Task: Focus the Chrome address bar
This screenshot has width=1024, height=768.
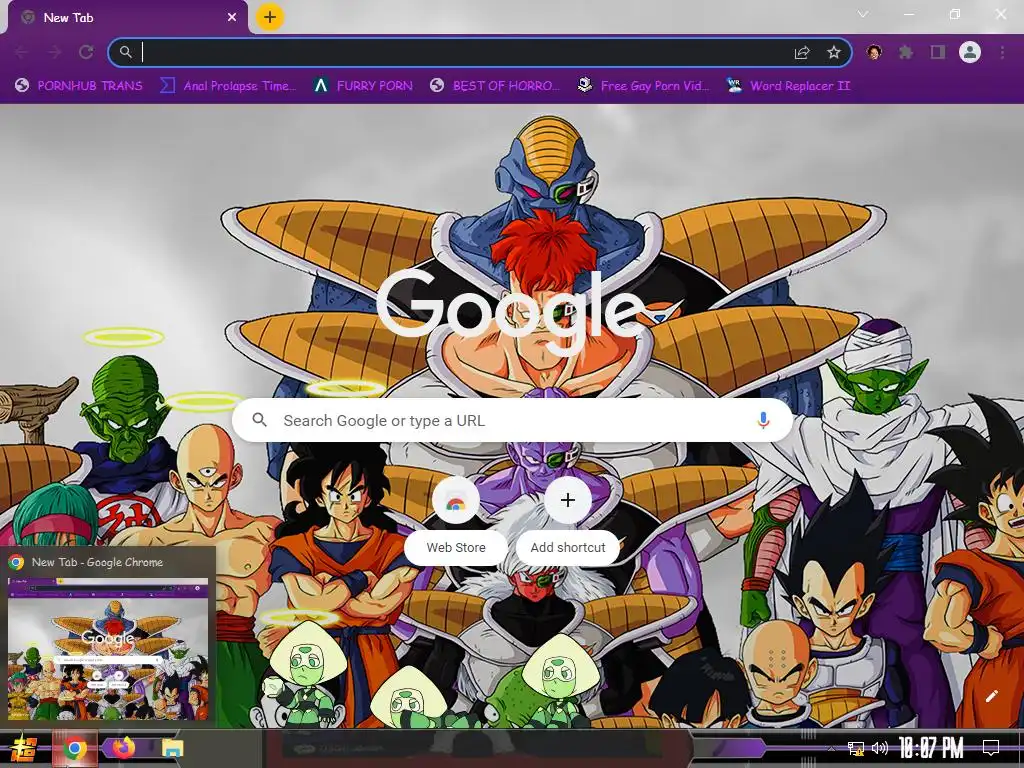Action: click(x=480, y=52)
